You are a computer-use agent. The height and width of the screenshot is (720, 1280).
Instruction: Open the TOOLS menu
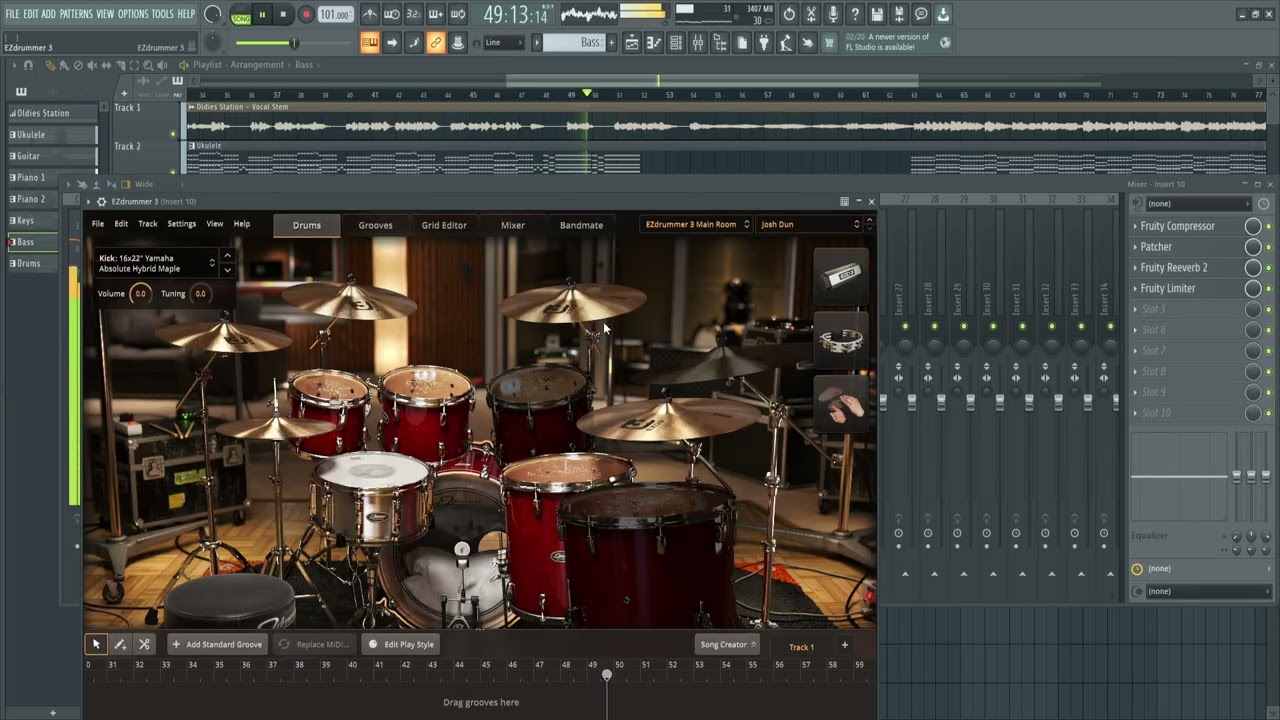pos(162,14)
